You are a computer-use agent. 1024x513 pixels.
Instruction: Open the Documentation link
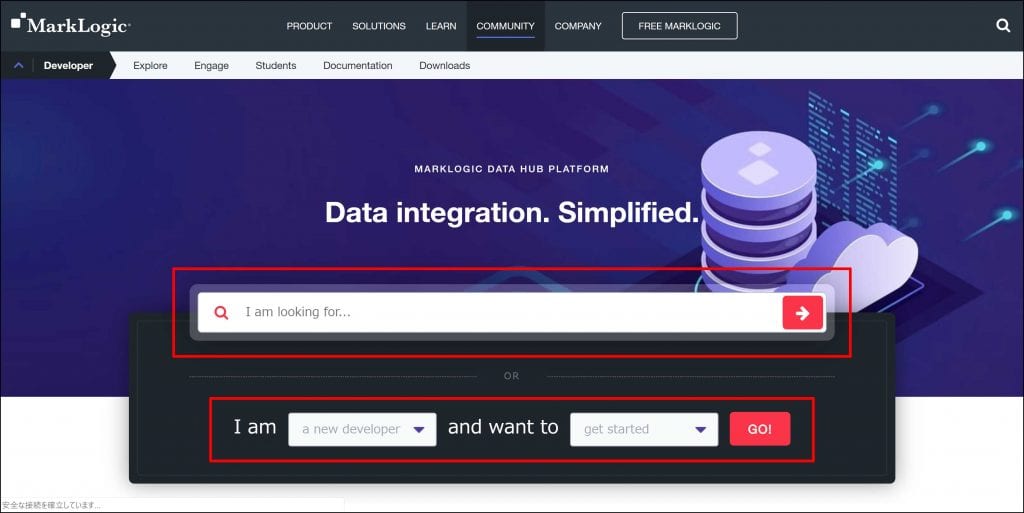(x=357, y=66)
